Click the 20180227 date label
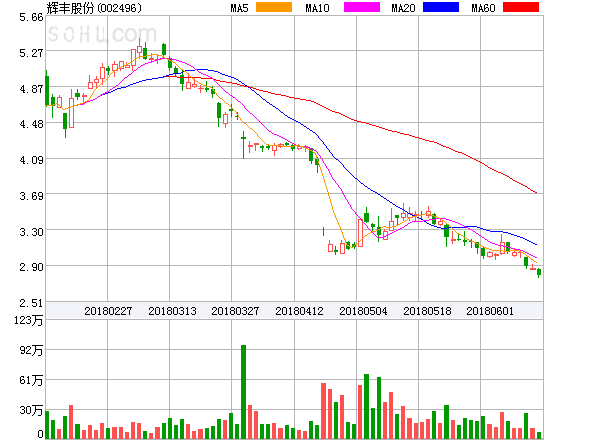The image size is (600, 440). [108, 311]
